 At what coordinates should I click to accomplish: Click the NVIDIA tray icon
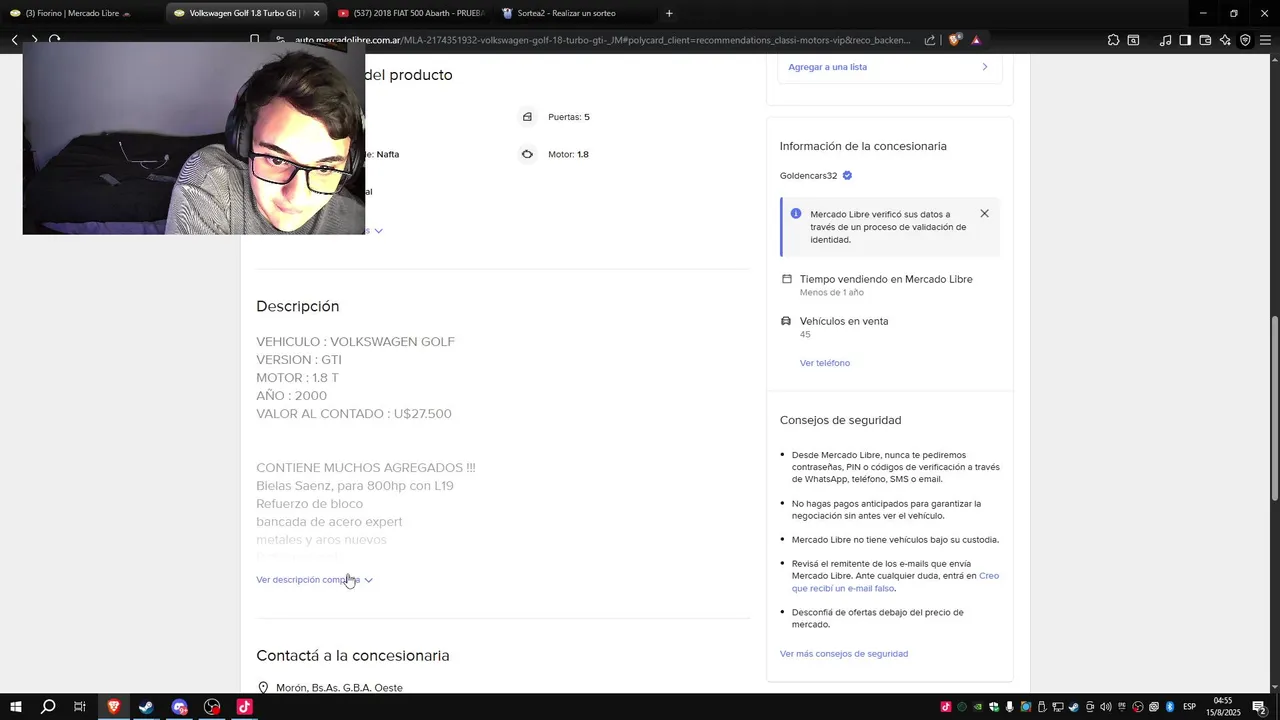(x=977, y=707)
